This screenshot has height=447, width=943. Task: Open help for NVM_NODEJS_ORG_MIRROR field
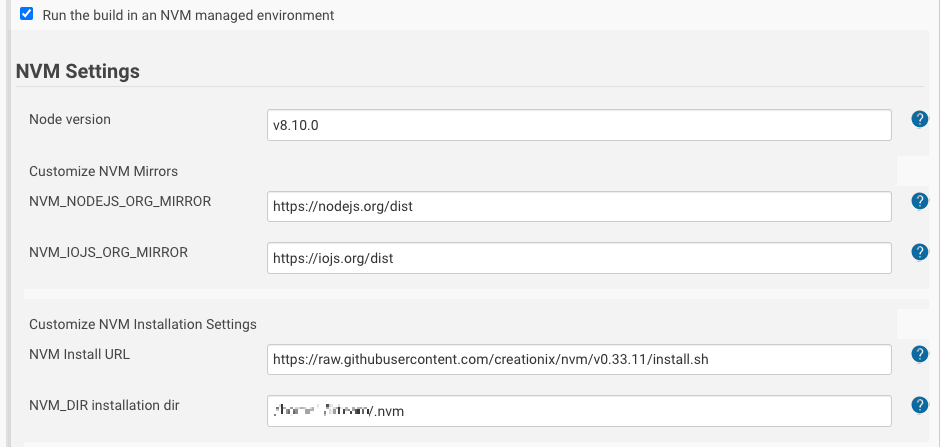[x=920, y=201]
